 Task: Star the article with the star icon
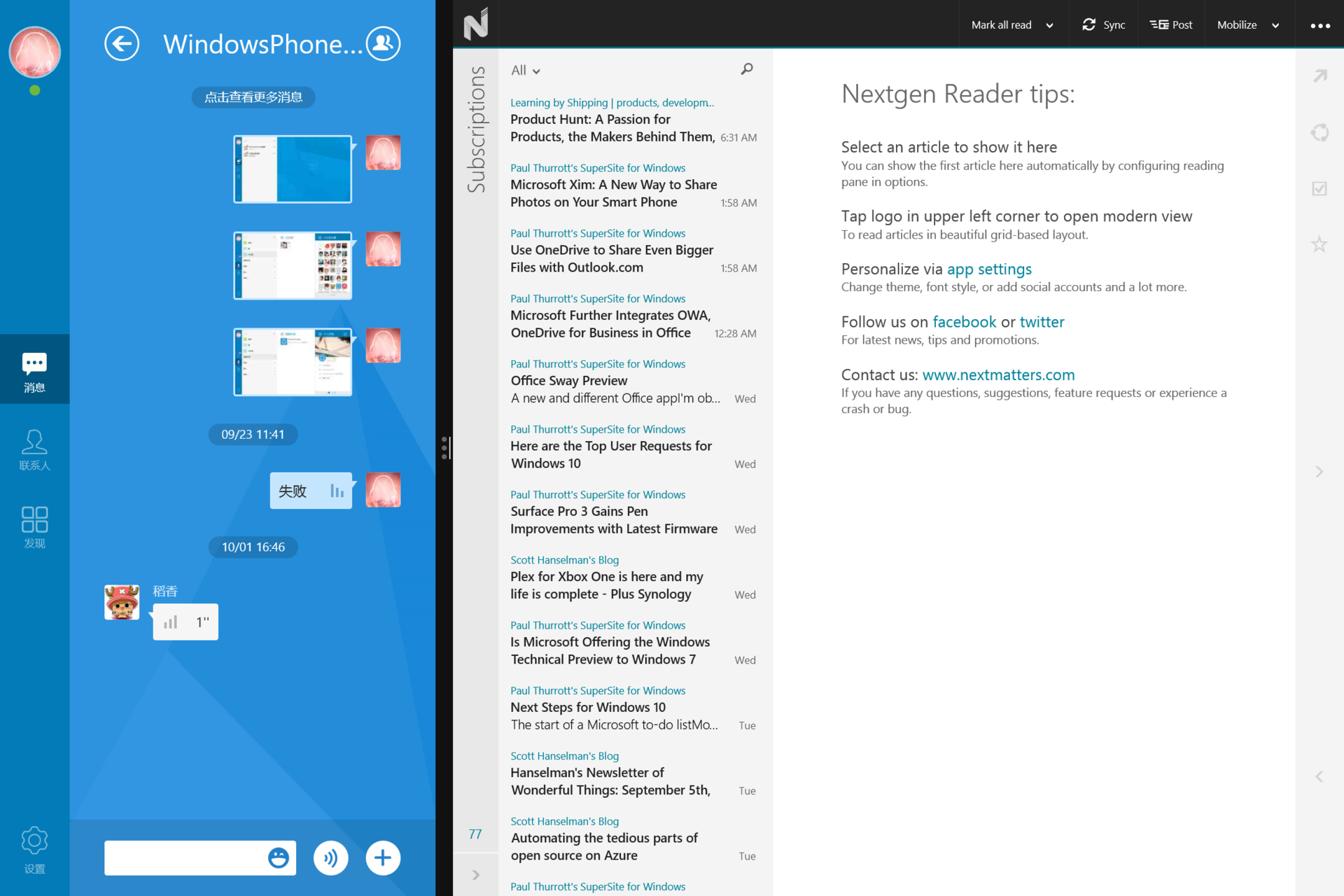click(1320, 244)
